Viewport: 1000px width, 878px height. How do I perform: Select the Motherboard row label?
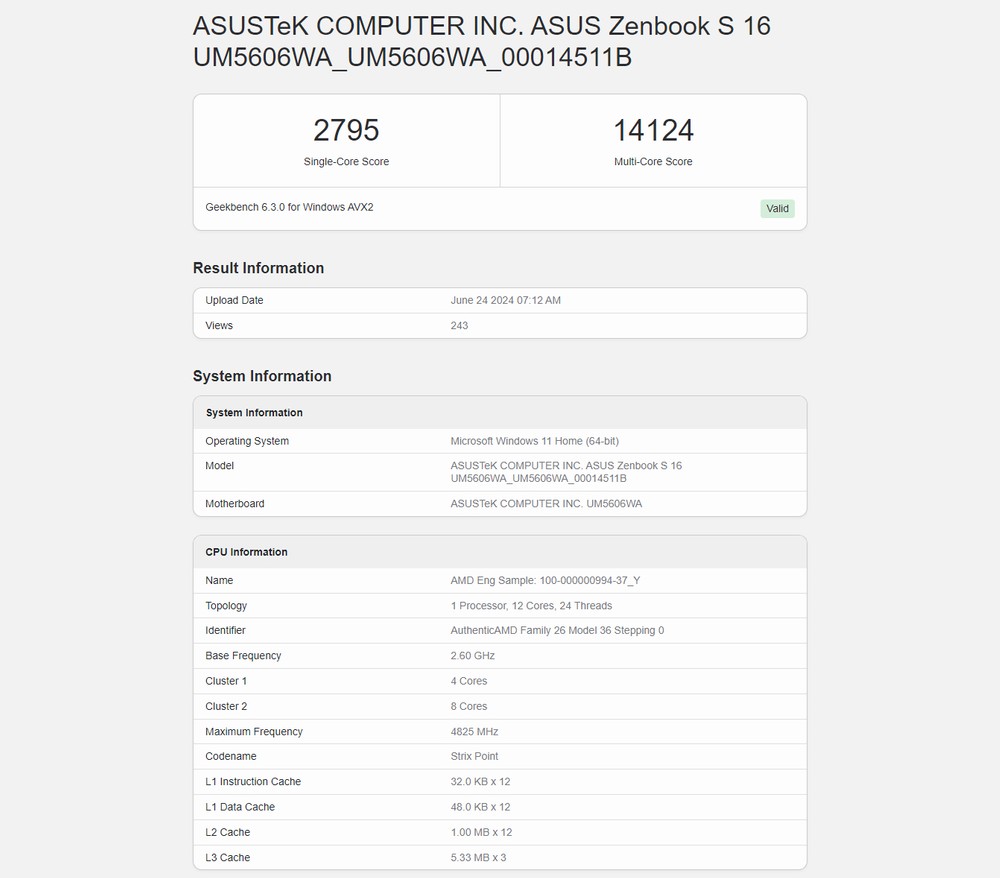235,504
